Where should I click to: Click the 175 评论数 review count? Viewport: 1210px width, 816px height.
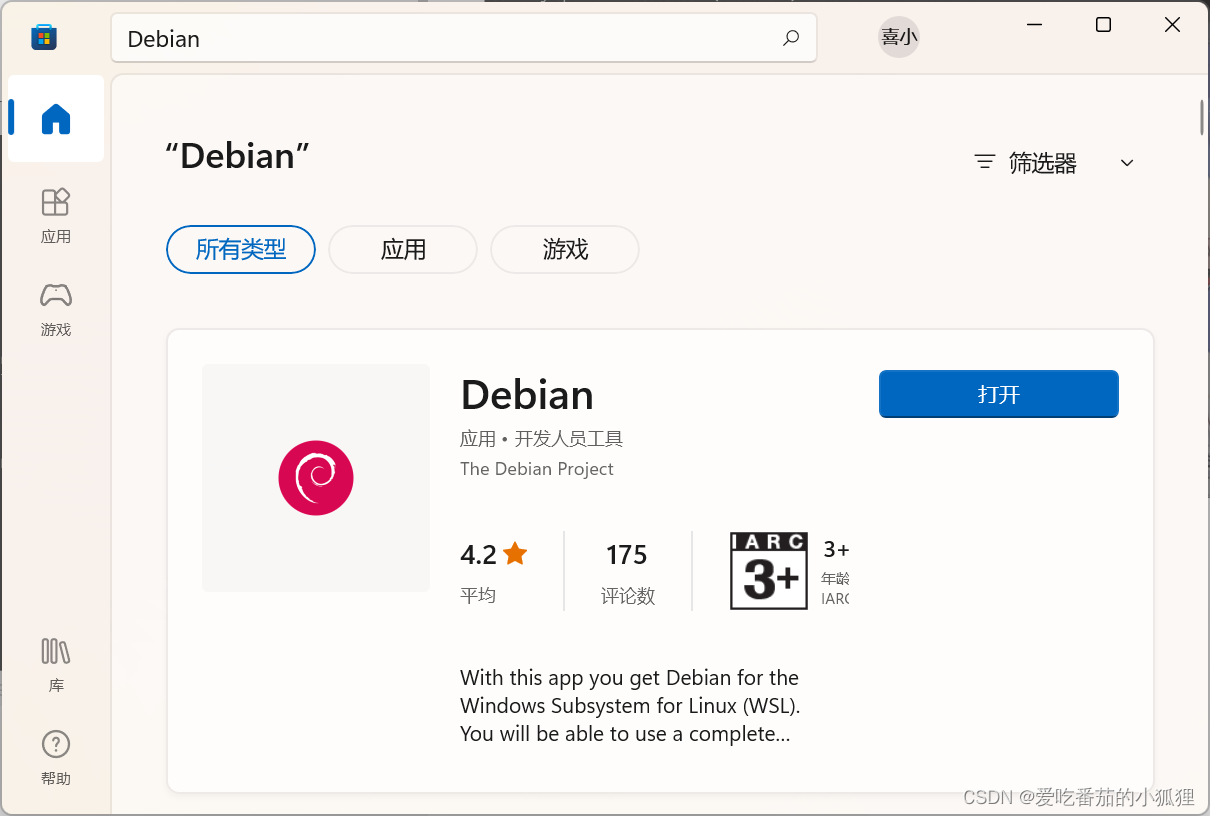627,573
